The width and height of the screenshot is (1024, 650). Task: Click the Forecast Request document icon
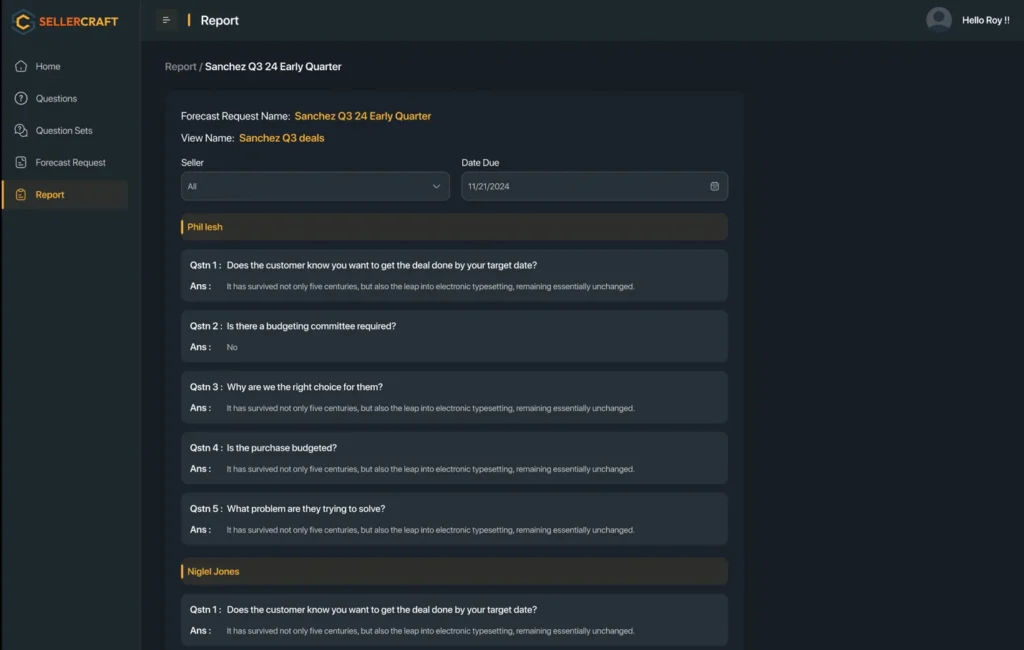21,162
